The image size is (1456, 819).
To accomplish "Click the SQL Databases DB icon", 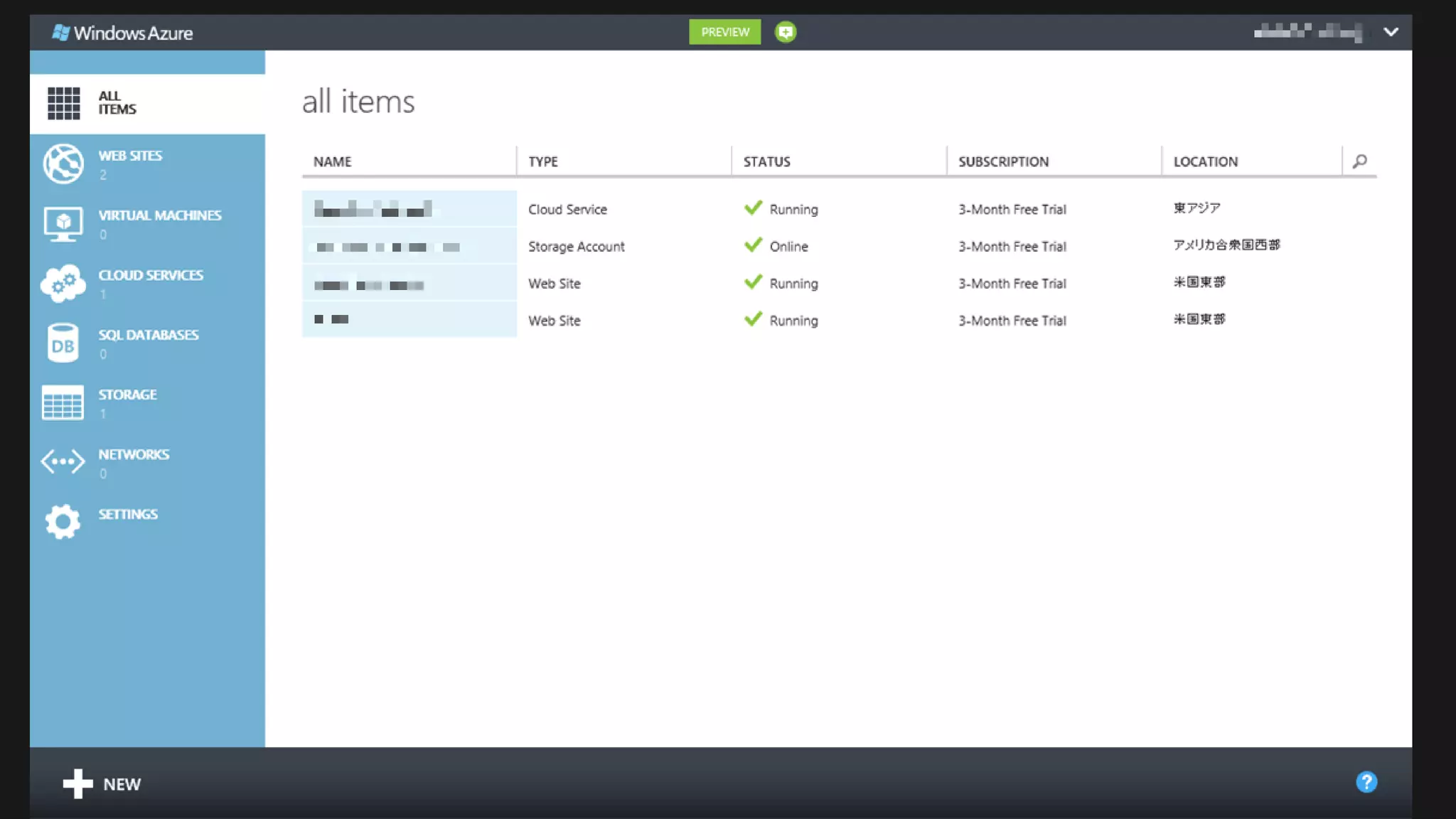I will coord(63,343).
